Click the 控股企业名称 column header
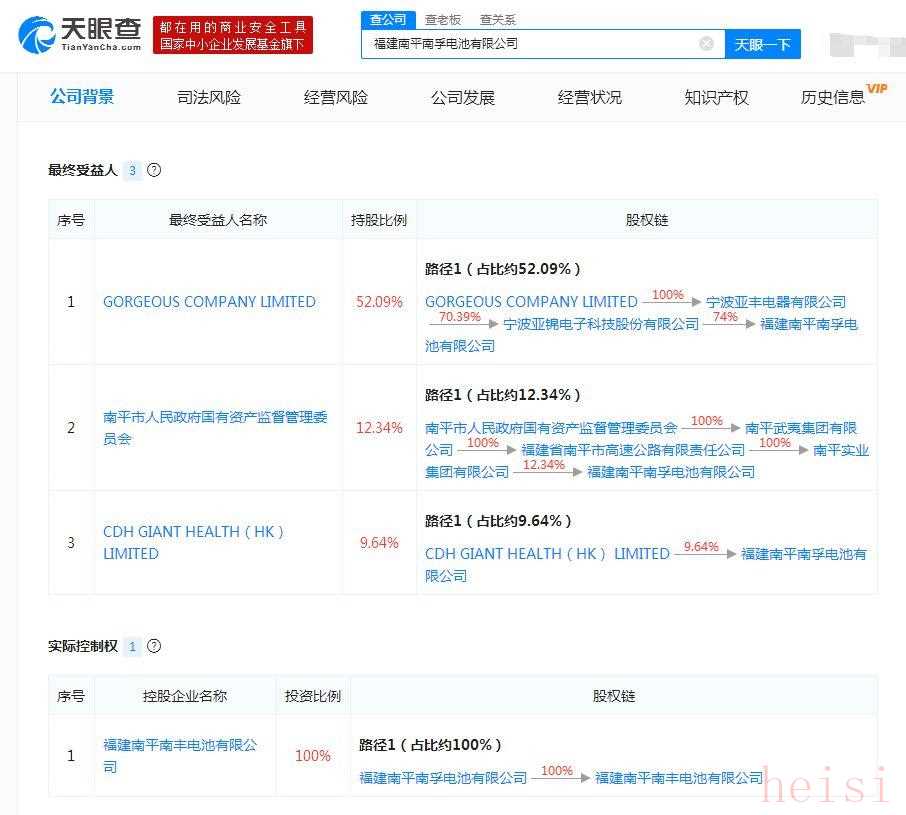This screenshot has height=815, width=906. (185, 696)
